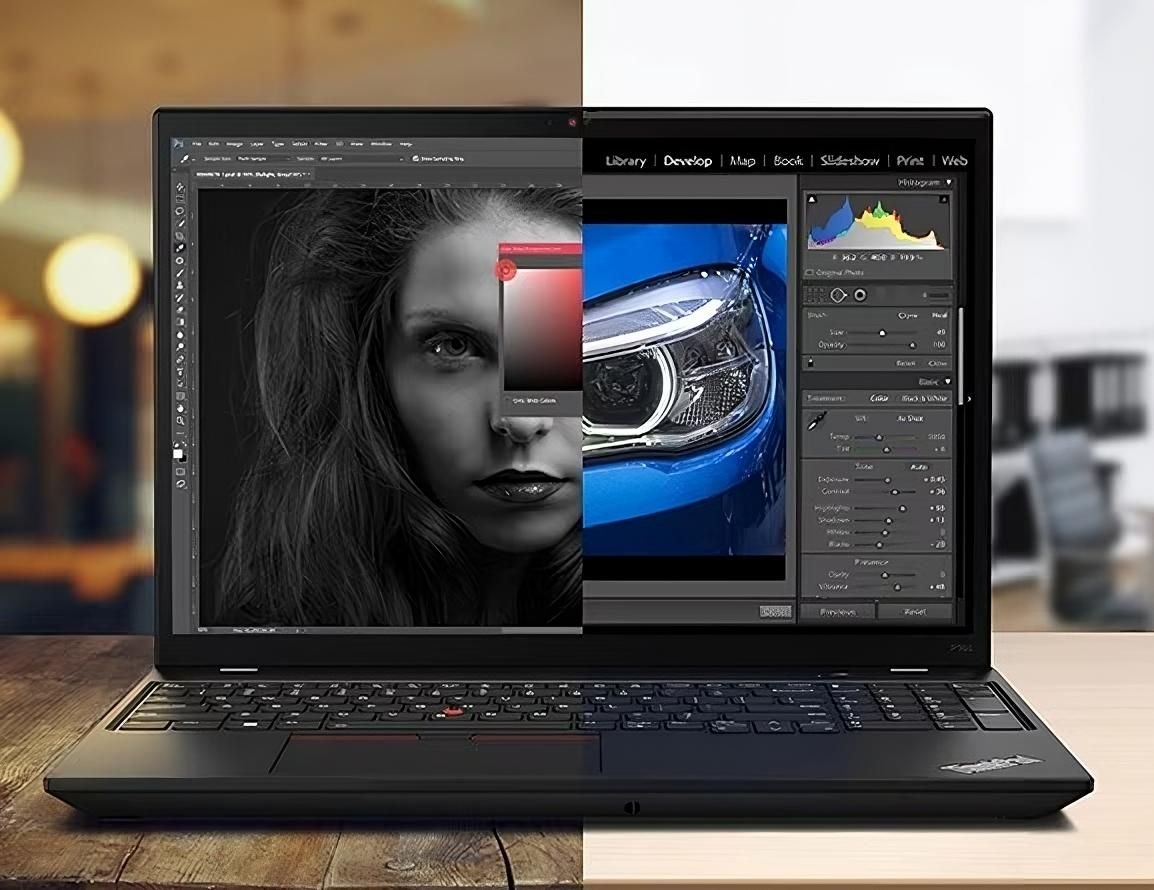Select the Clone Stamp tool
Viewport: 1154px width, 890px height.
(180, 286)
